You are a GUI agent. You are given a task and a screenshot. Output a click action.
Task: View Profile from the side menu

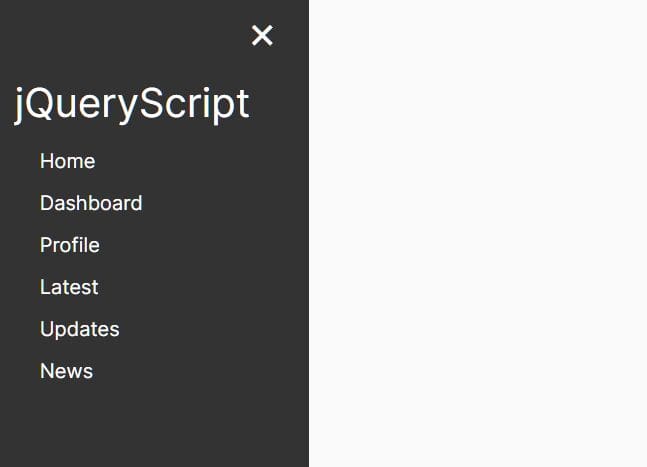[70, 245]
